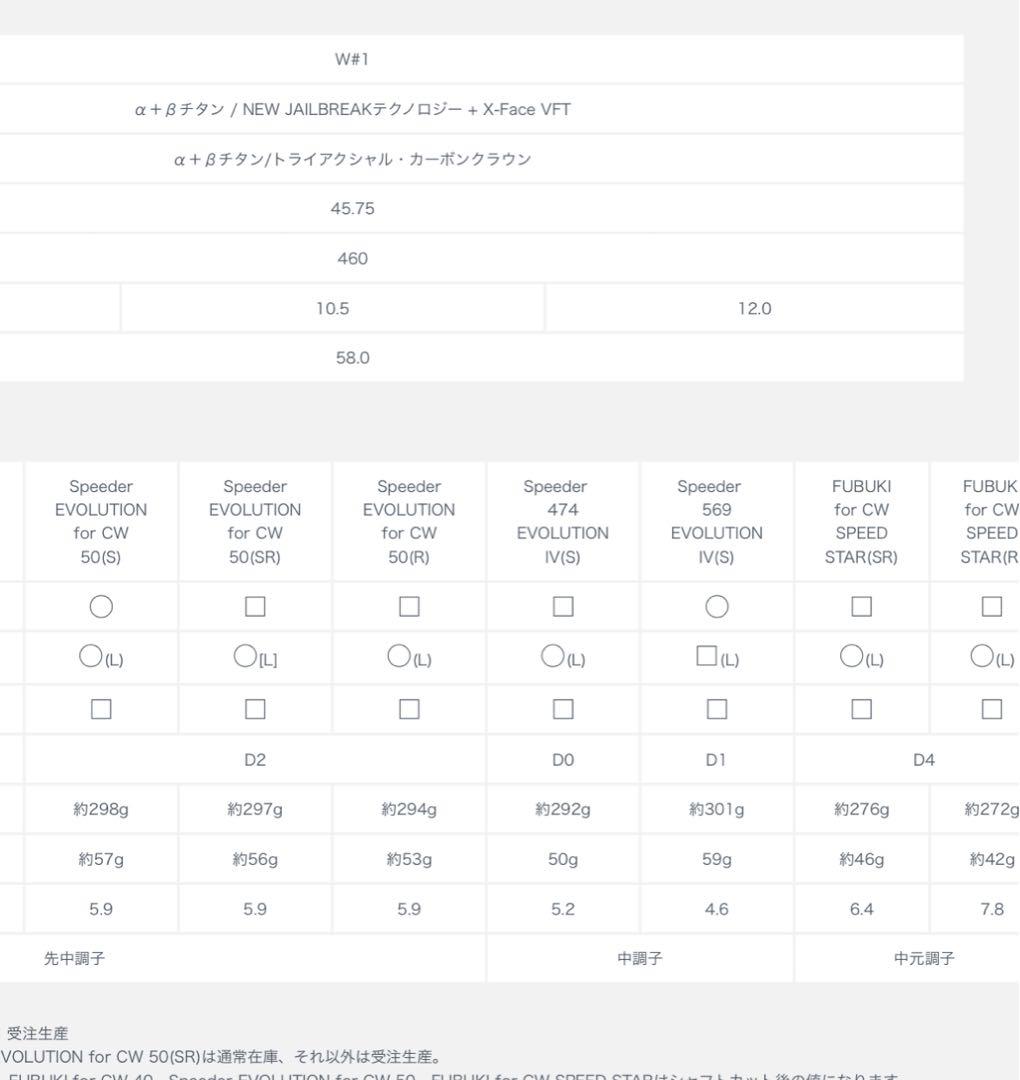Click the 'D2' swing weight cell
1020x1080 pixels.
coord(255,760)
